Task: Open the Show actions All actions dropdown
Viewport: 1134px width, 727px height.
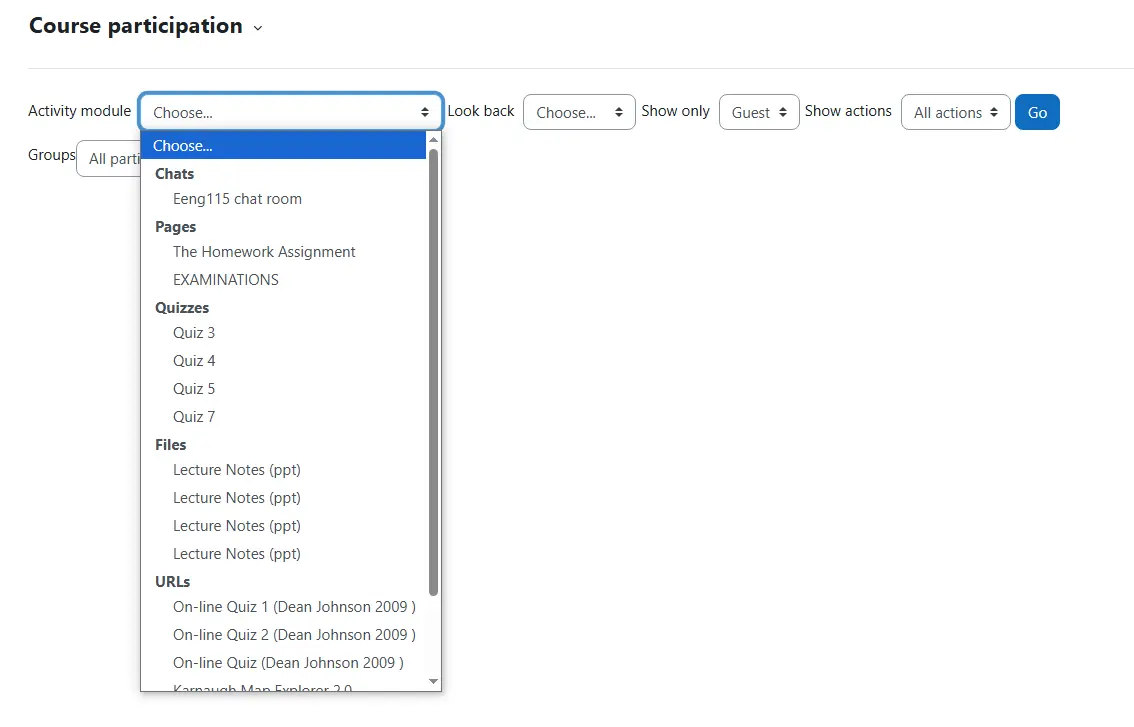Action: click(955, 112)
